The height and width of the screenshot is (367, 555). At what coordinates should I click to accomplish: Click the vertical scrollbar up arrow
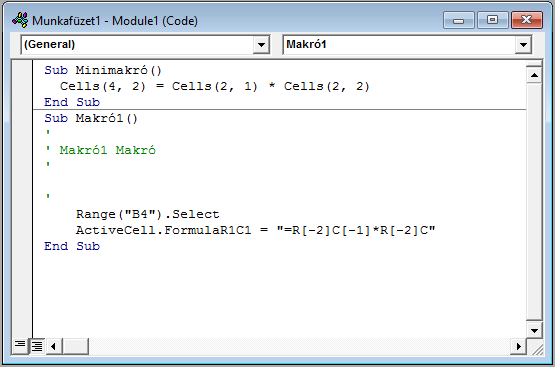[534, 75]
